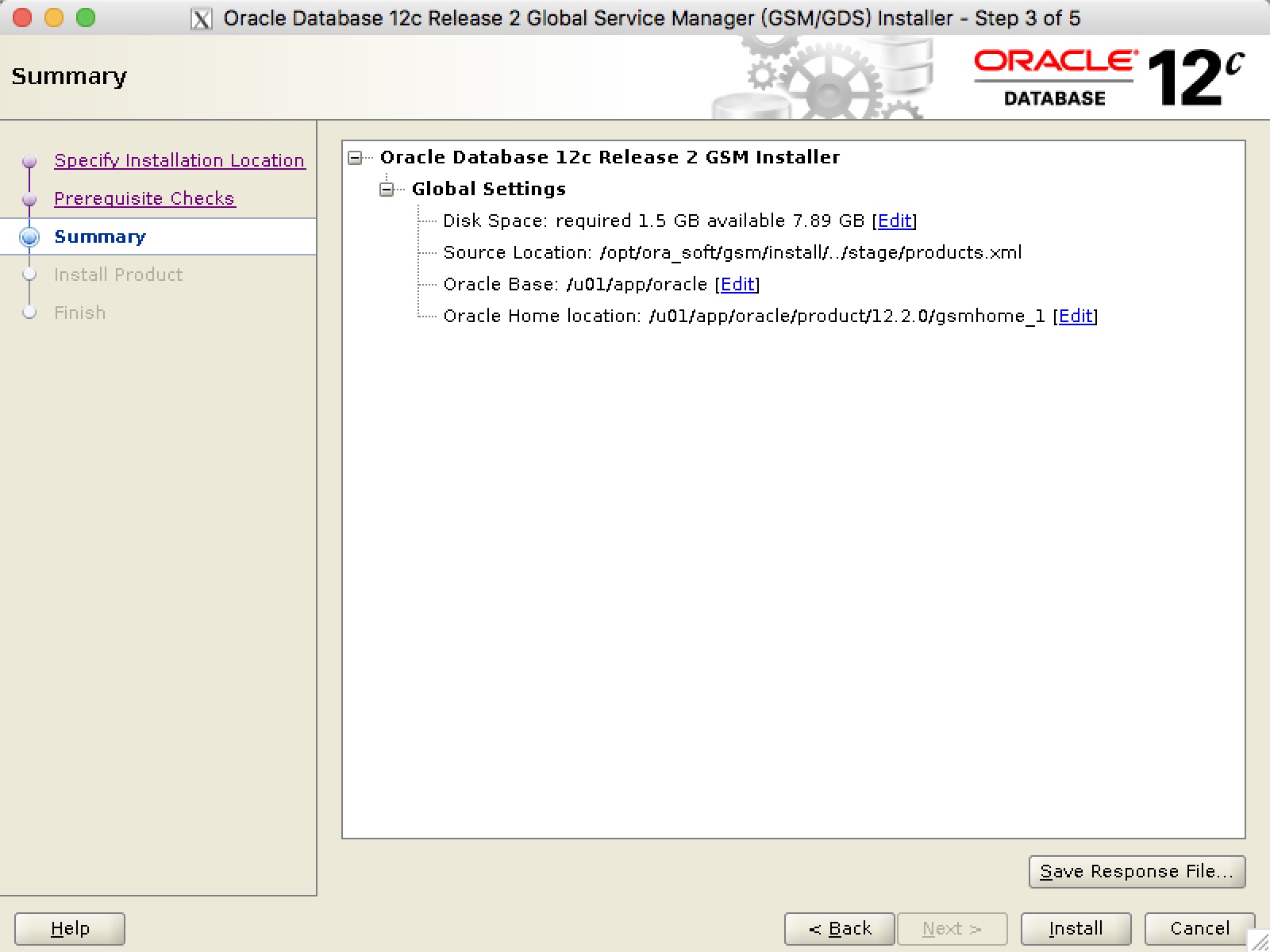Click the Summary step bullet icon
Screen dimensions: 1270x952
[29, 236]
